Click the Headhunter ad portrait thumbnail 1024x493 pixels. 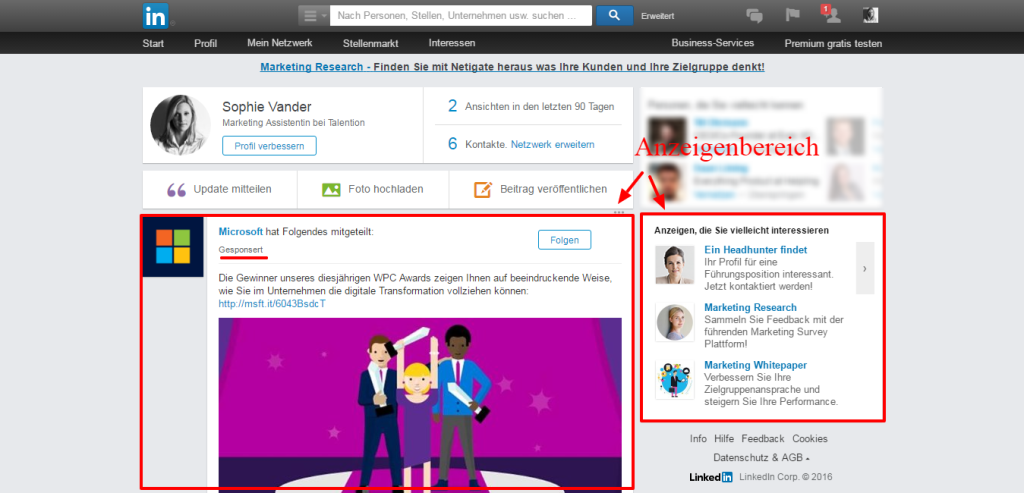click(x=675, y=265)
